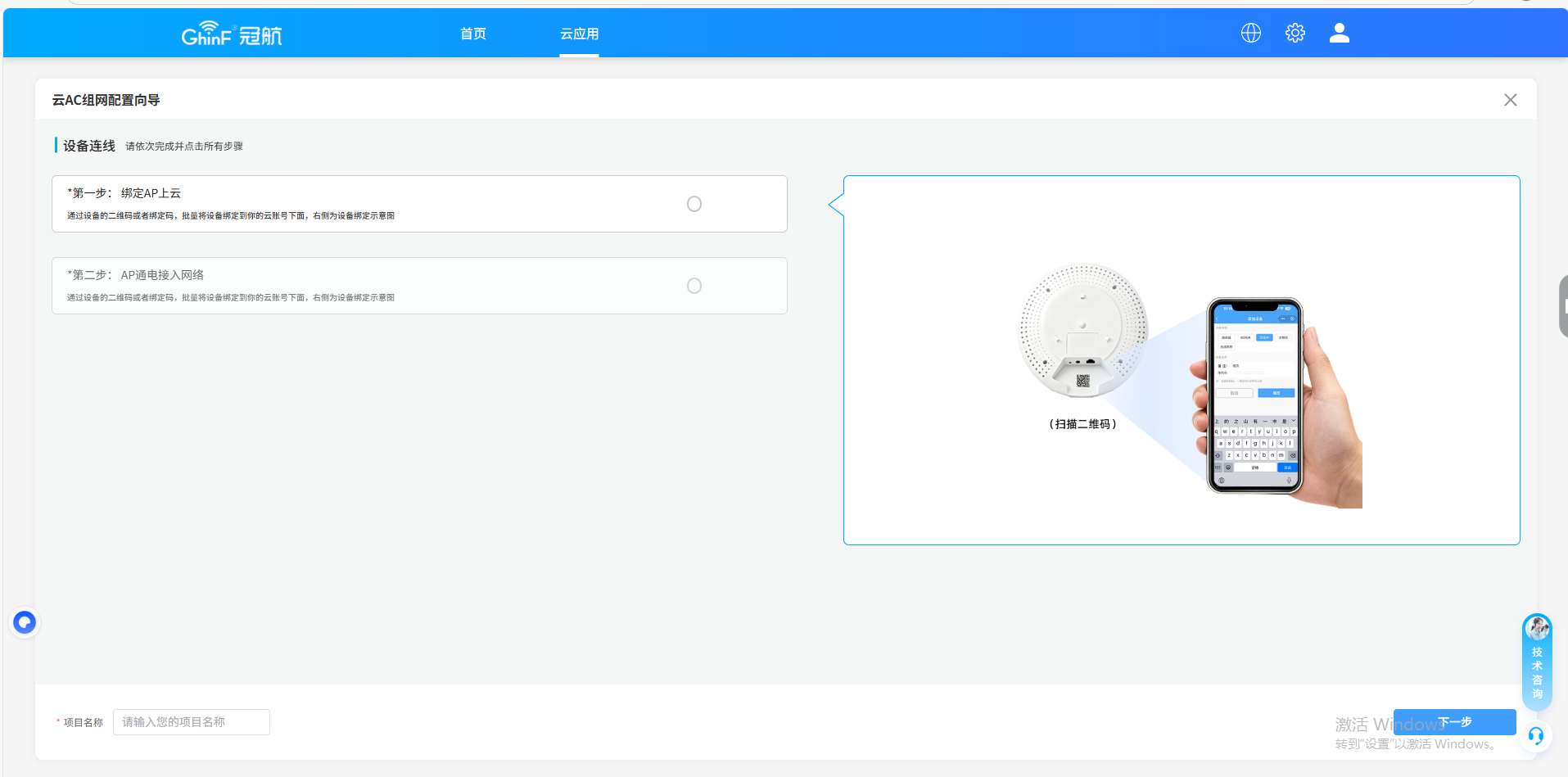
Task: Click the AP通电接入网络 step title
Action: click(162, 275)
